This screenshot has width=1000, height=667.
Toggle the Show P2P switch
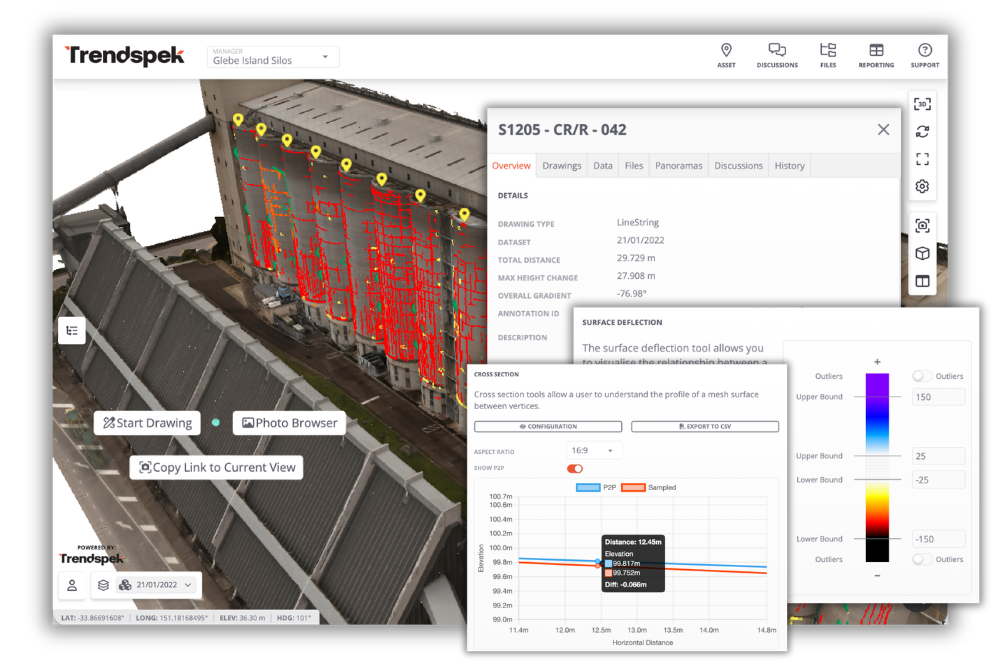pos(575,469)
